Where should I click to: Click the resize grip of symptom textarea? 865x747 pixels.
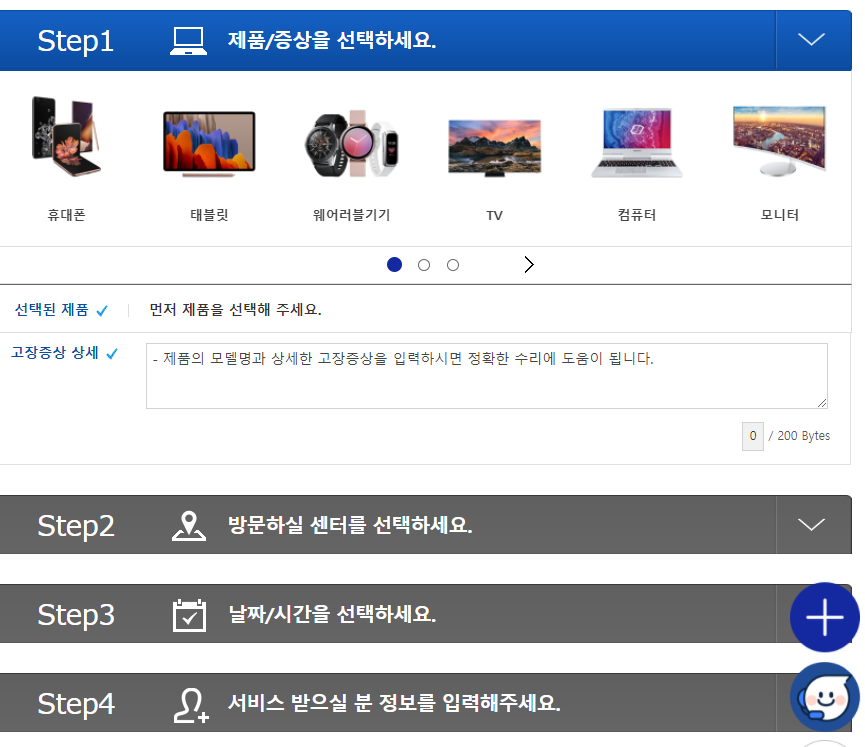point(822,403)
